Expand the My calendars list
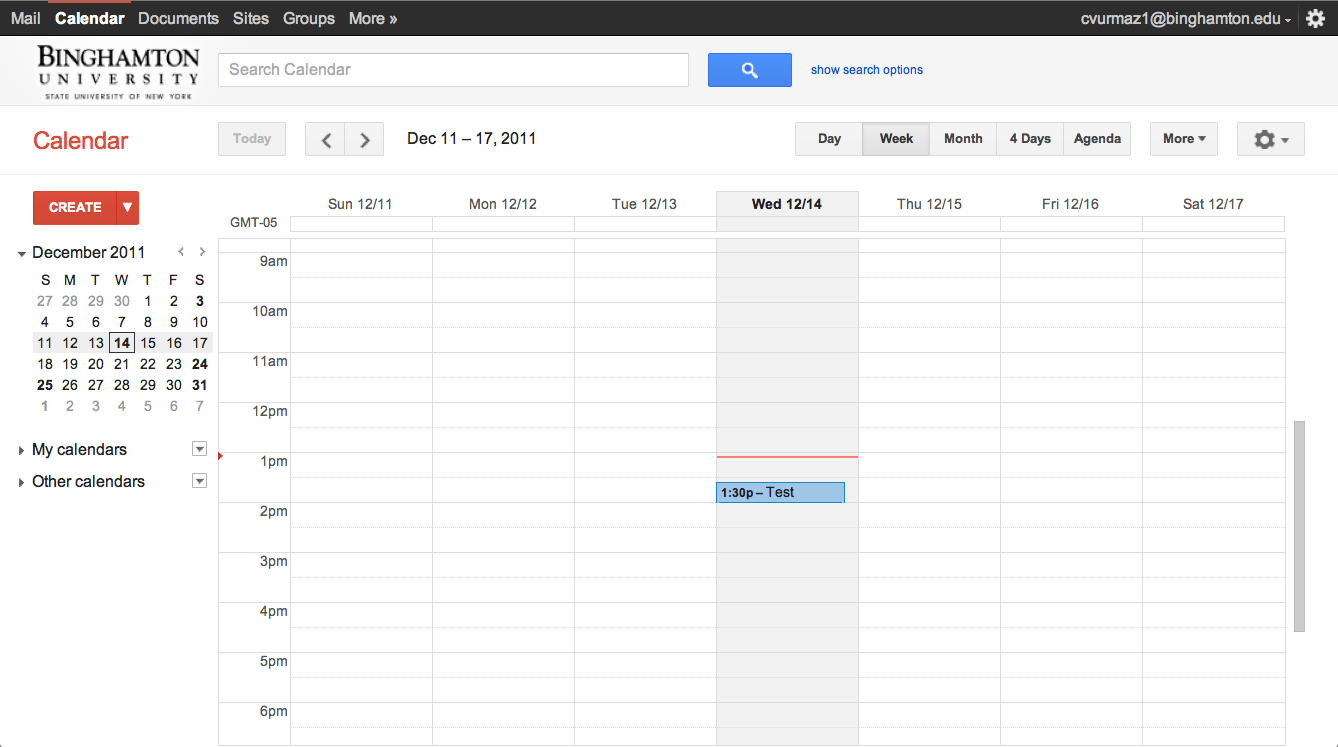 [22, 451]
